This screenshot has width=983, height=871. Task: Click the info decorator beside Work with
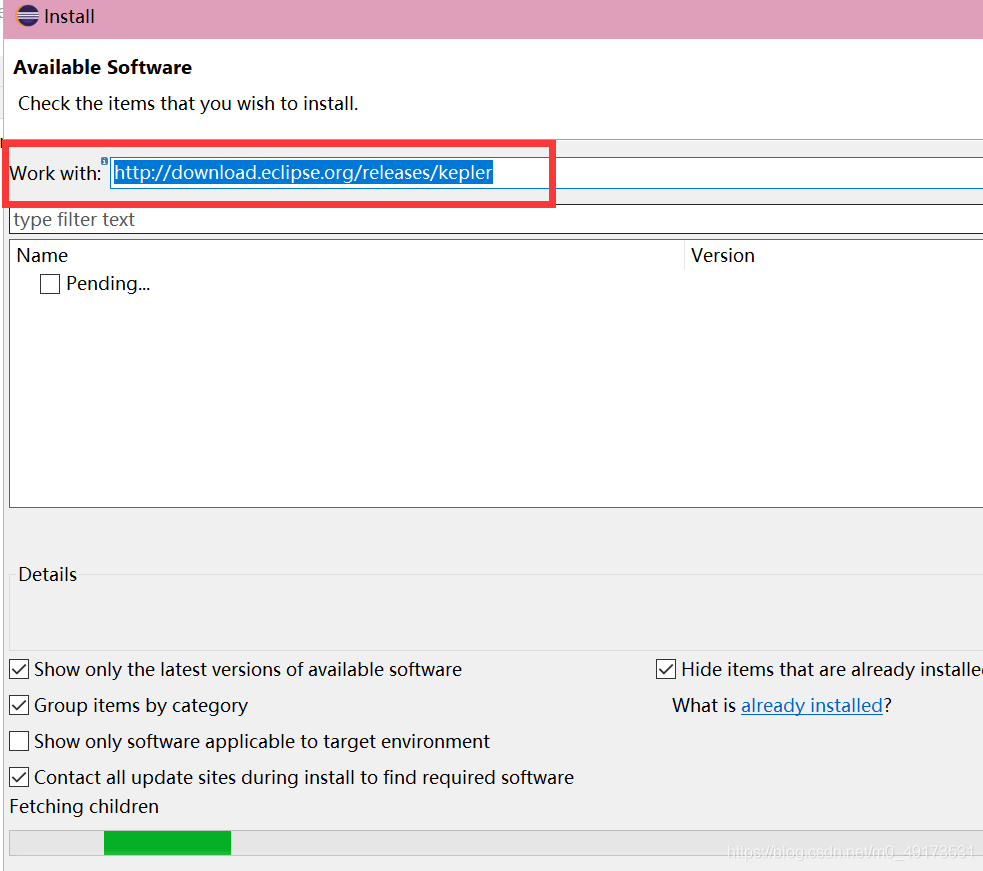pos(105,161)
